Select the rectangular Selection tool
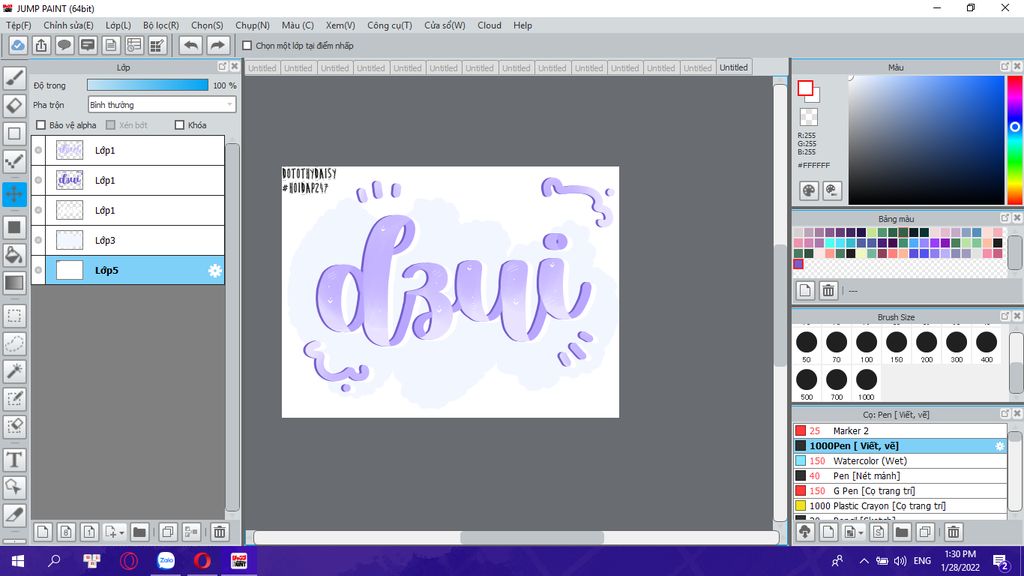1024x576 pixels. [14, 316]
